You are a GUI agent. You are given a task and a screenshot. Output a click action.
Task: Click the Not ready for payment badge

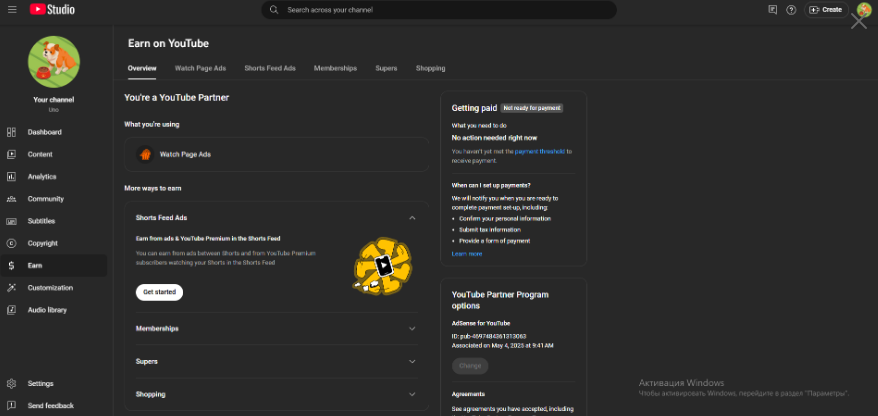click(x=532, y=108)
